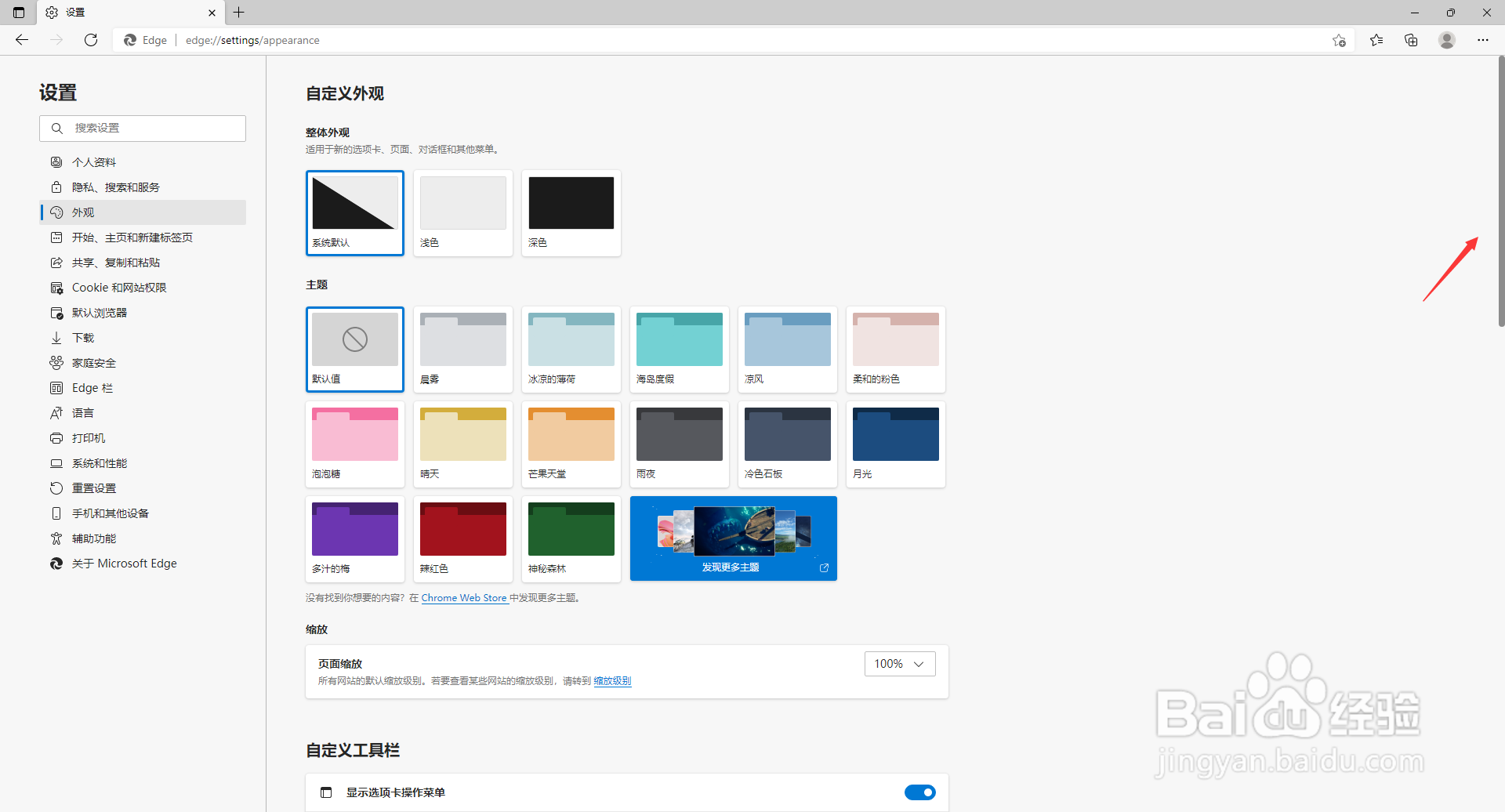Select the 系统默认 overall appearance
The height and width of the screenshot is (812, 1505).
point(355,213)
